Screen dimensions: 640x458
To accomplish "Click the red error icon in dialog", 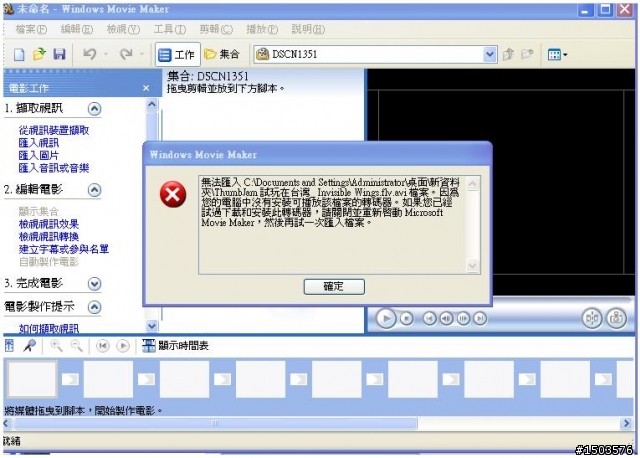I will click(173, 194).
